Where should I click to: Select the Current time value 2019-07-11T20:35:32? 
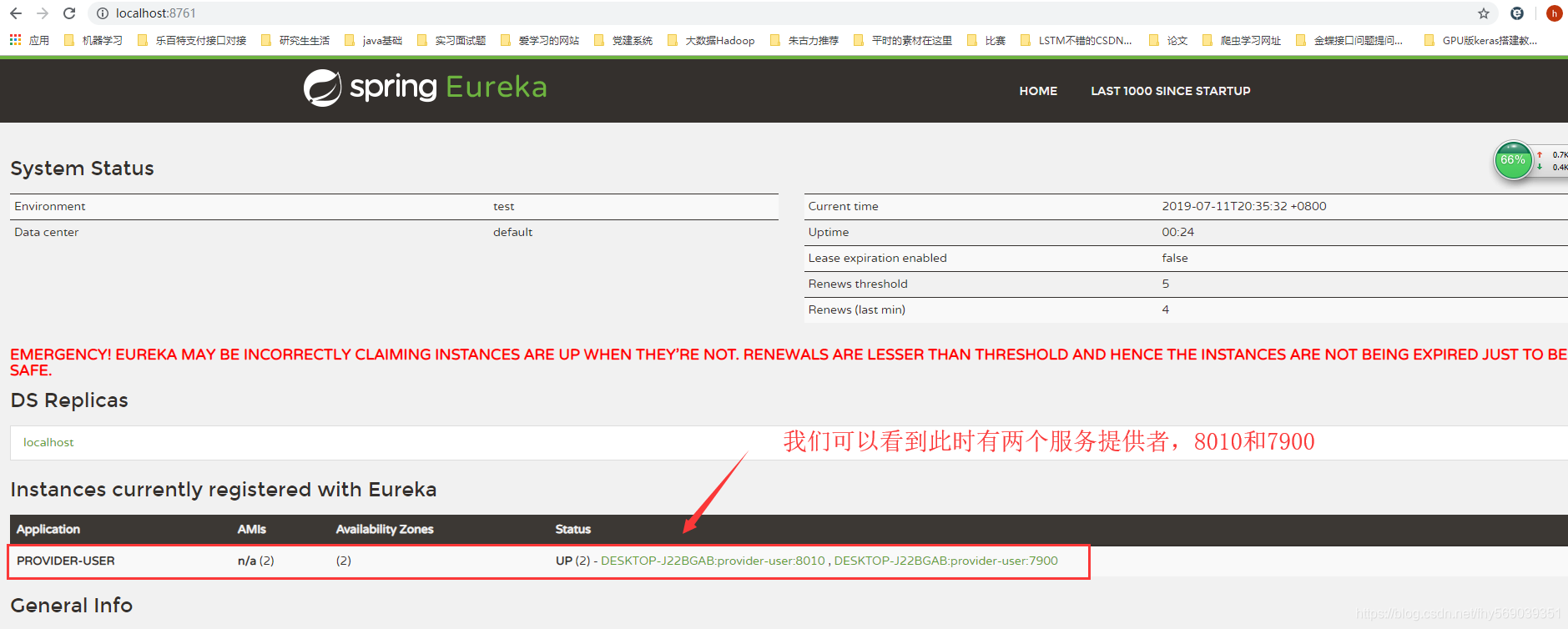(1243, 206)
